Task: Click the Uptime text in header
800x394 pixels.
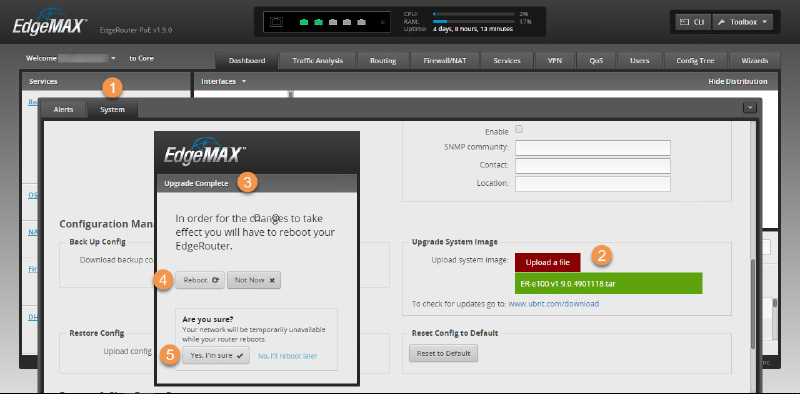Action: click(x=458, y=29)
